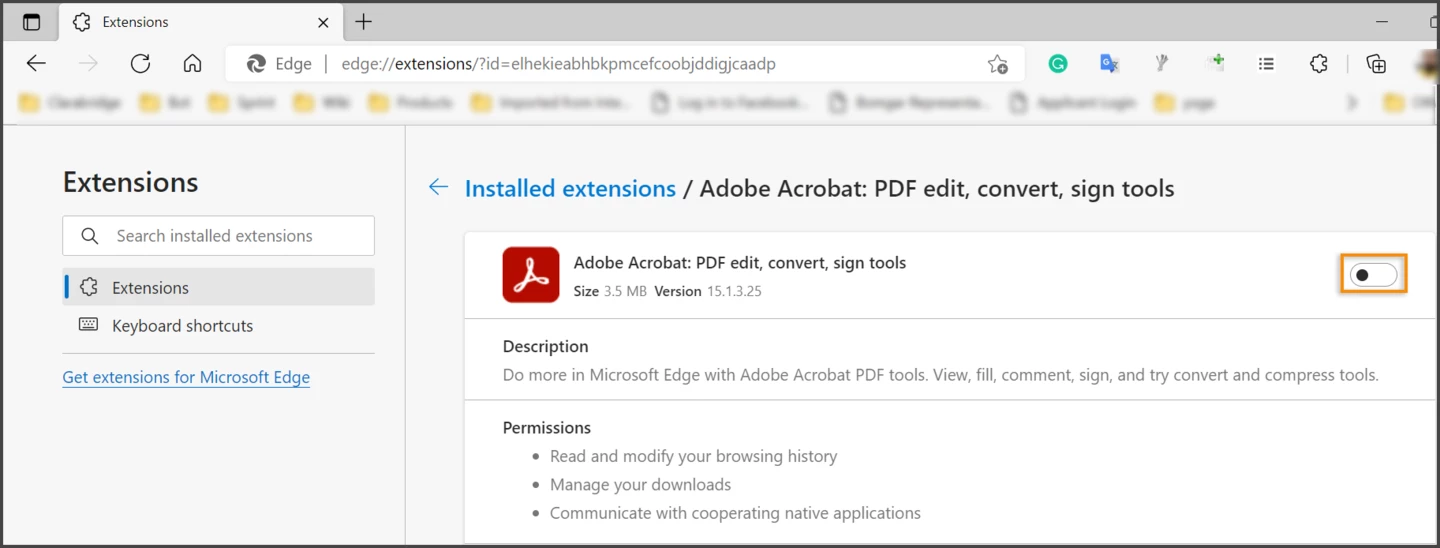
Task: Close the Extensions browser tab
Action: pyautogui.click(x=323, y=22)
